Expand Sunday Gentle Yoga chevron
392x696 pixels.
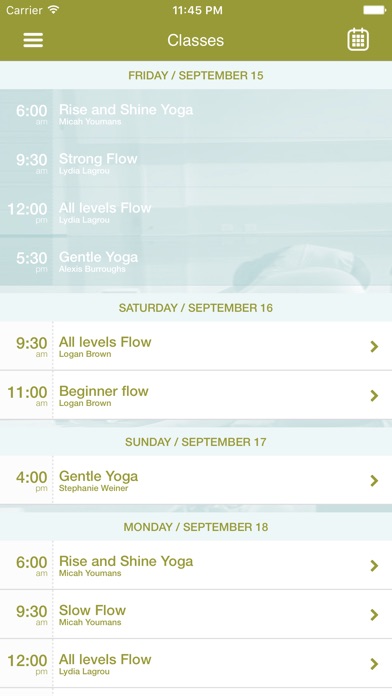click(374, 480)
